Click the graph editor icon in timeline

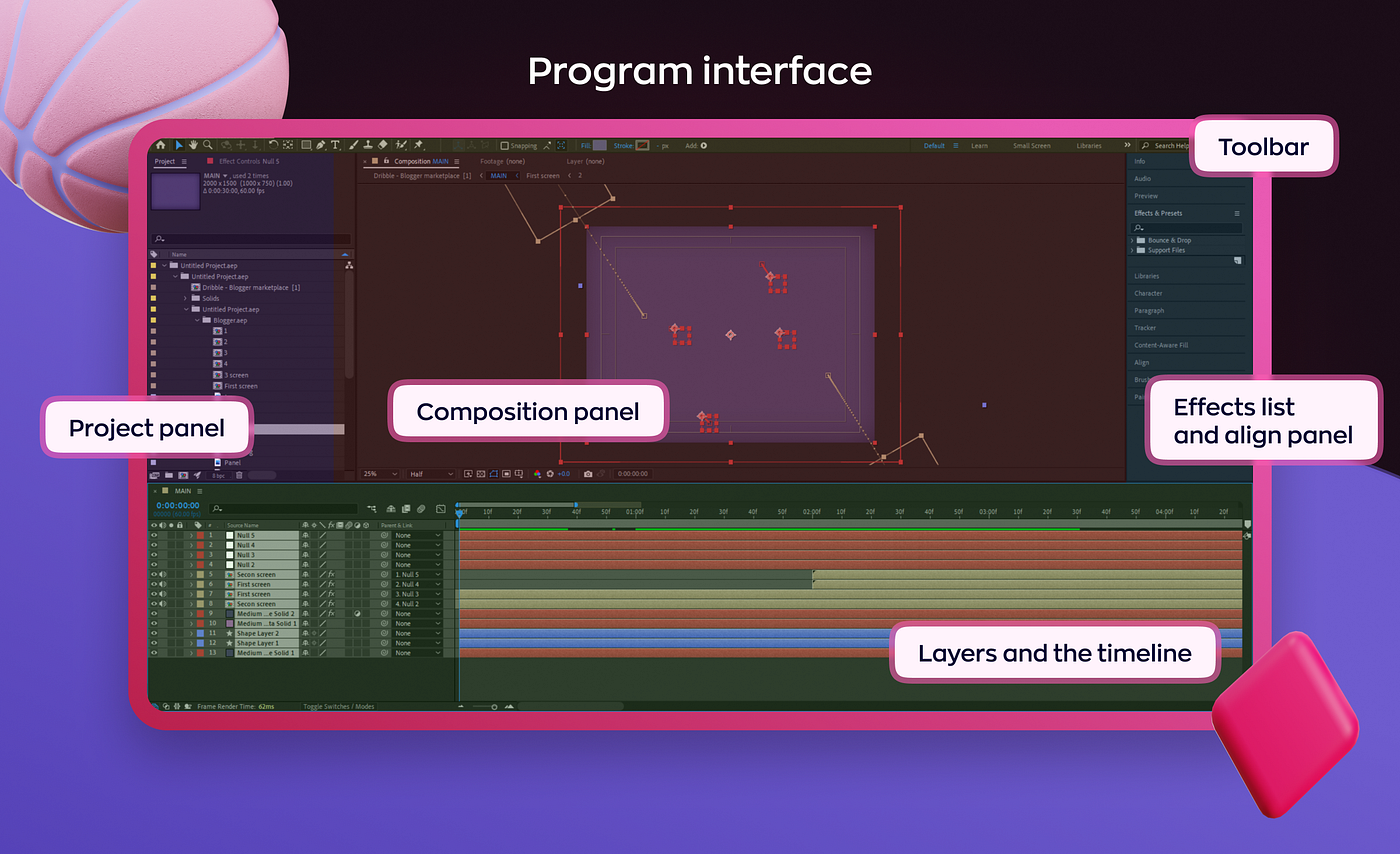point(440,509)
